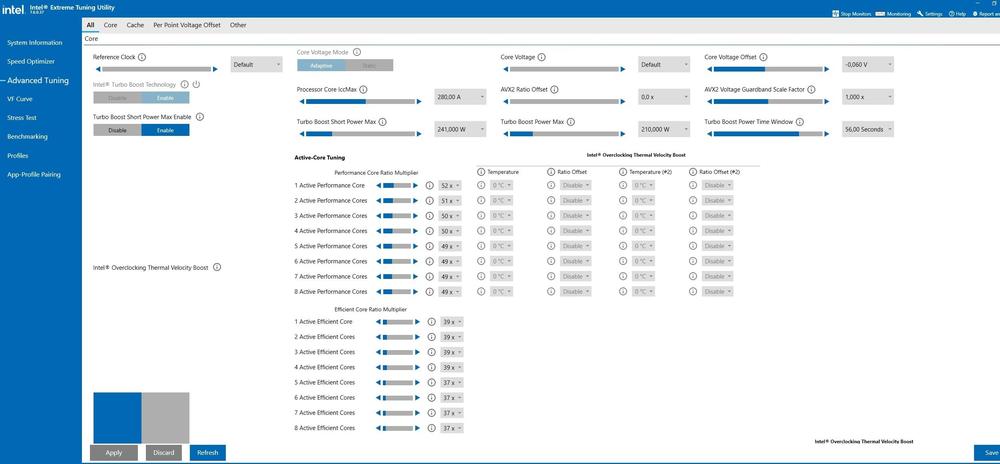The height and width of the screenshot is (464, 1000).
Task: Click the info icon beside AVX2 Ratio Offset
Action: coord(557,89)
